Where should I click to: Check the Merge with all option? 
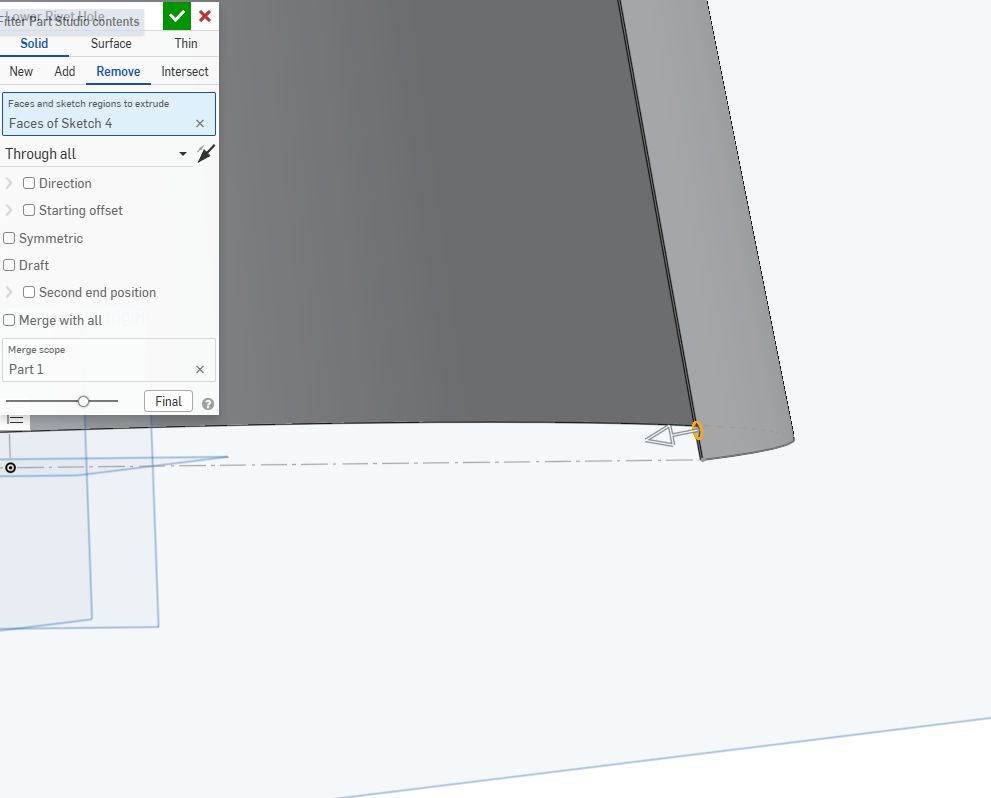[9, 320]
